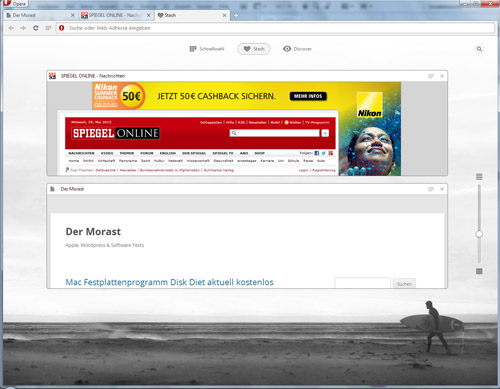This screenshot has height=389, width=500.
Task: Open the stash search magnifier icon
Action: (479, 49)
